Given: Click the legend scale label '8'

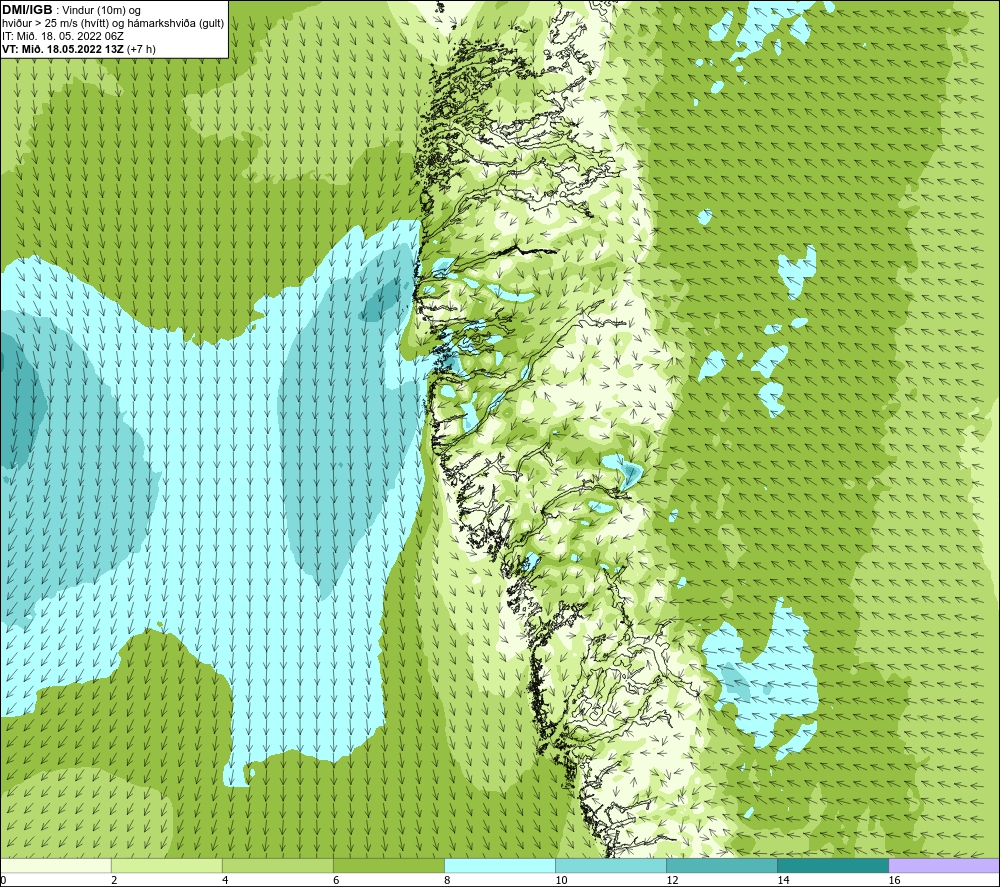Looking at the screenshot, I should click(447, 880).
